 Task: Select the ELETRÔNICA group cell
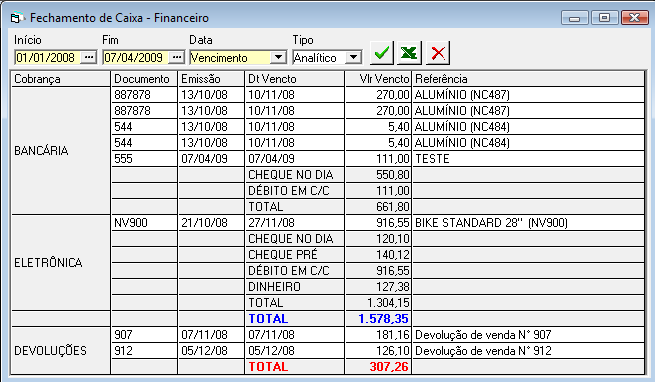pos(61,263)
